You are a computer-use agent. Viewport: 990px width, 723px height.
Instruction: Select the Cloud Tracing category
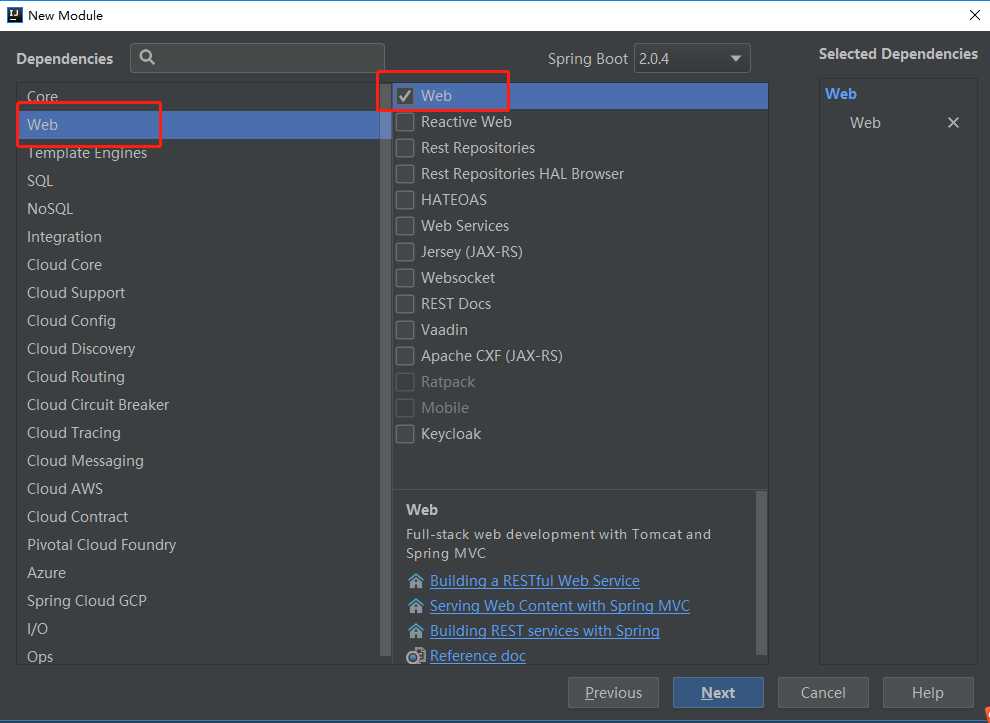tap(198, 433)
